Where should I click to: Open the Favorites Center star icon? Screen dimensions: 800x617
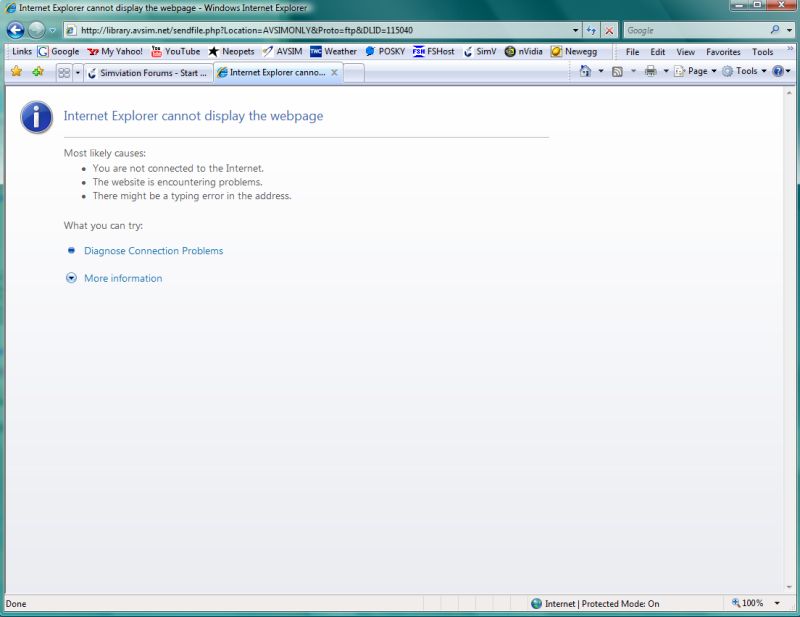[x=16, y=72]
